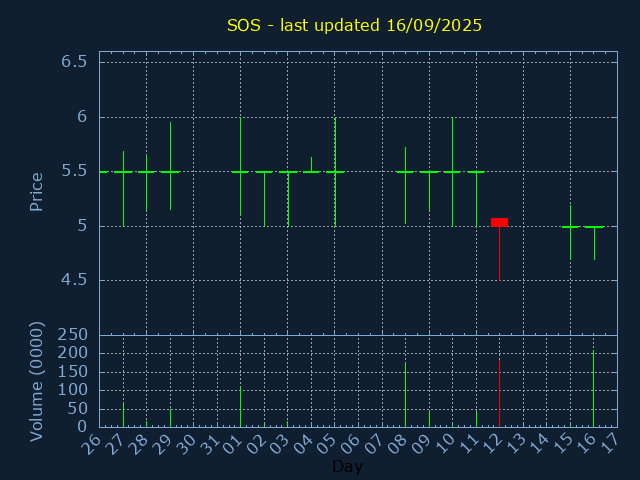The width and height of the screenshot is (640, 480).
Task: Click the 5.5 price axis value
Action: tap(74, 171)
